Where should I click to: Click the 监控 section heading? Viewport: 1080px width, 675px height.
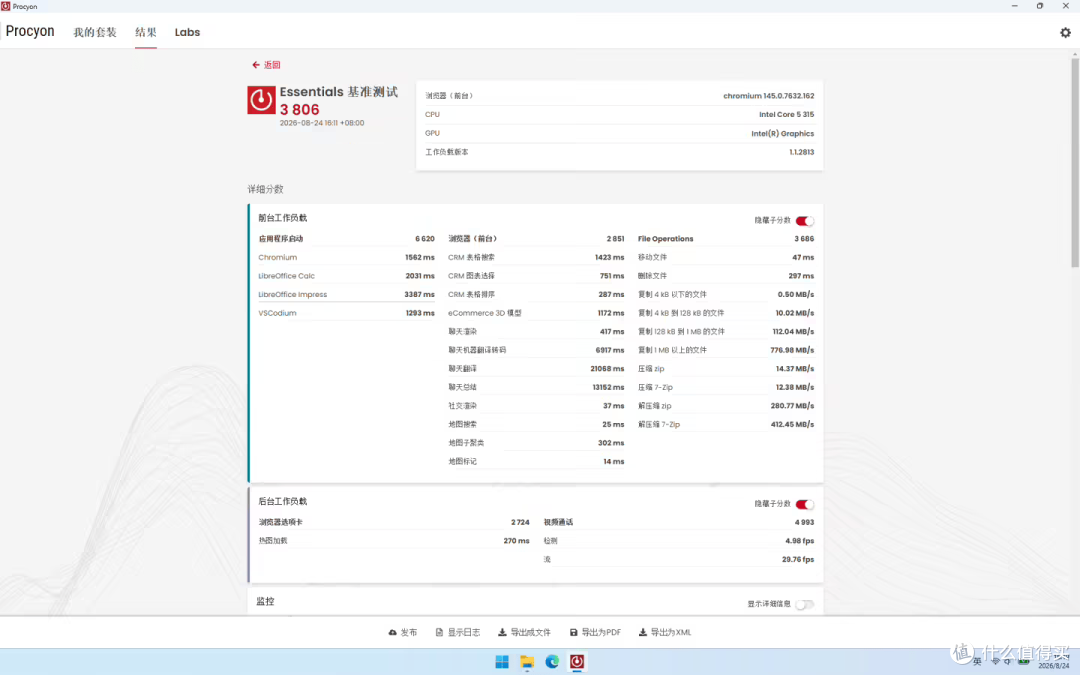click(x=265, y=602)
